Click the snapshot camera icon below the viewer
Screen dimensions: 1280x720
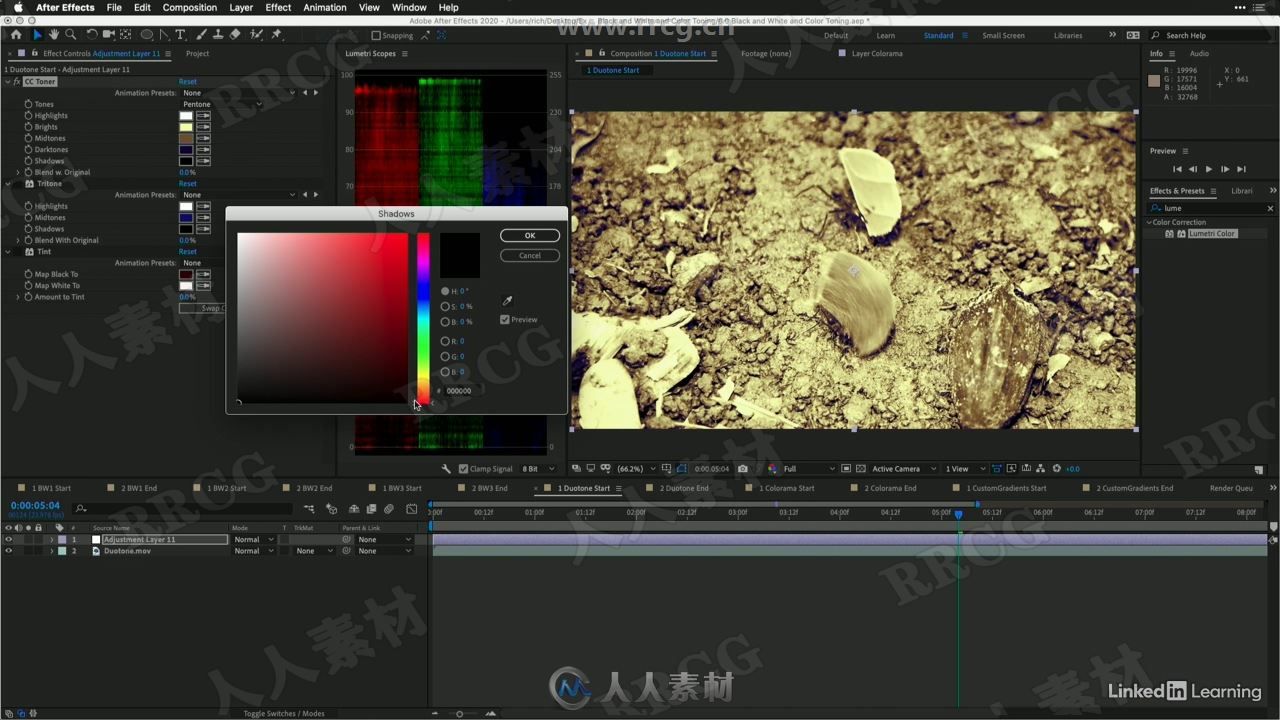742,468
